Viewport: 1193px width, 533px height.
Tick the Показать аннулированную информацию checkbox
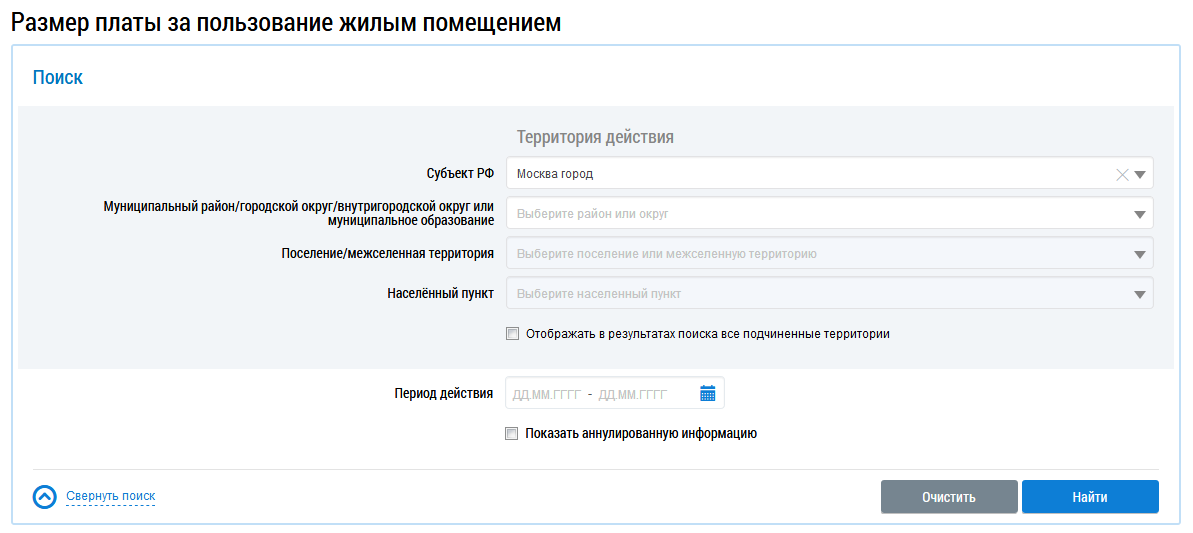point(512,434)
